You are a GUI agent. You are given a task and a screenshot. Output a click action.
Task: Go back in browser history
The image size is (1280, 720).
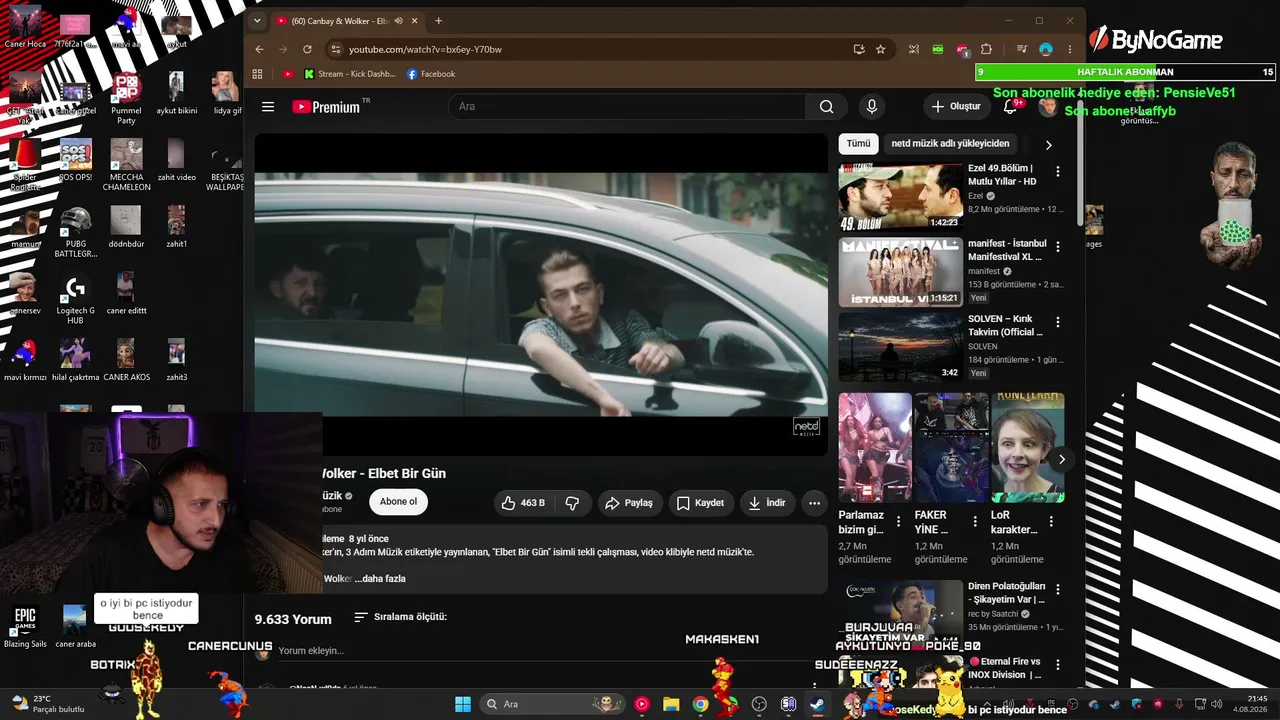[x=260, y=49]
